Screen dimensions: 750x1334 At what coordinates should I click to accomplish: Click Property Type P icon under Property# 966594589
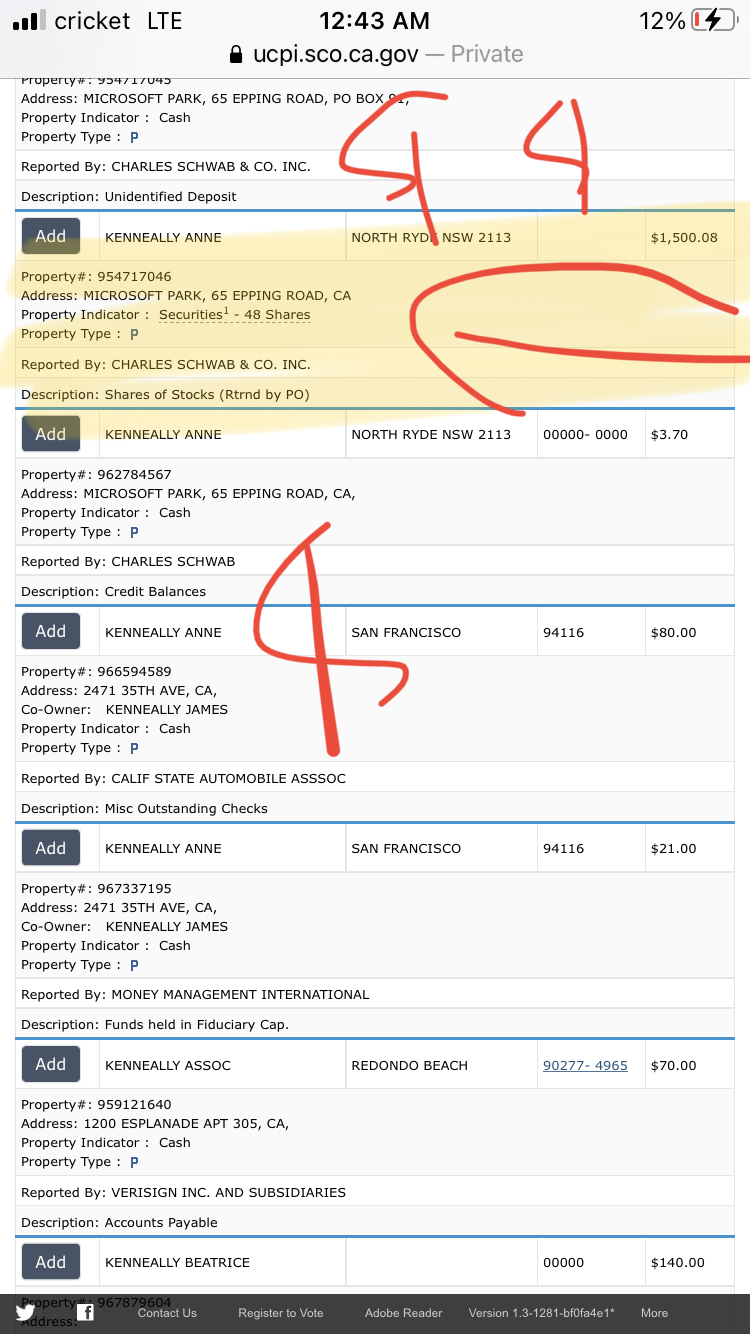coord(134,748)
